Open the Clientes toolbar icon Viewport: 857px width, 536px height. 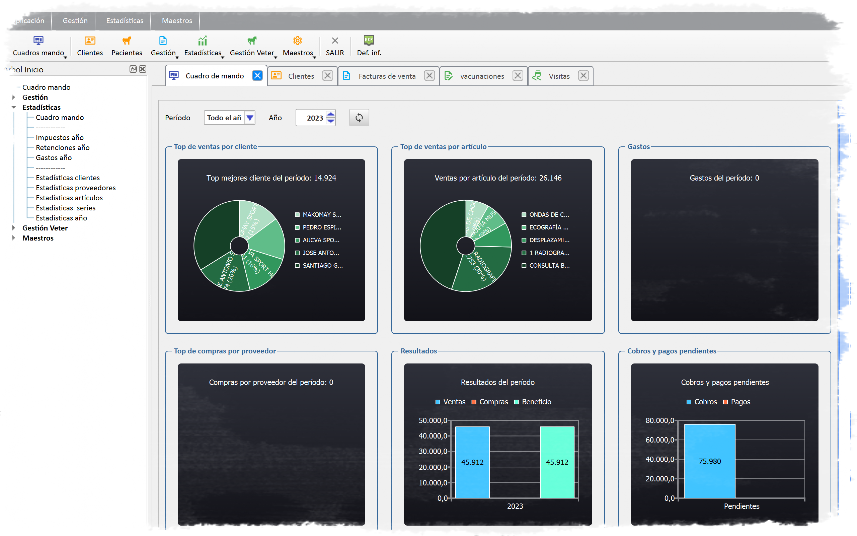click(x=90, y=45)
